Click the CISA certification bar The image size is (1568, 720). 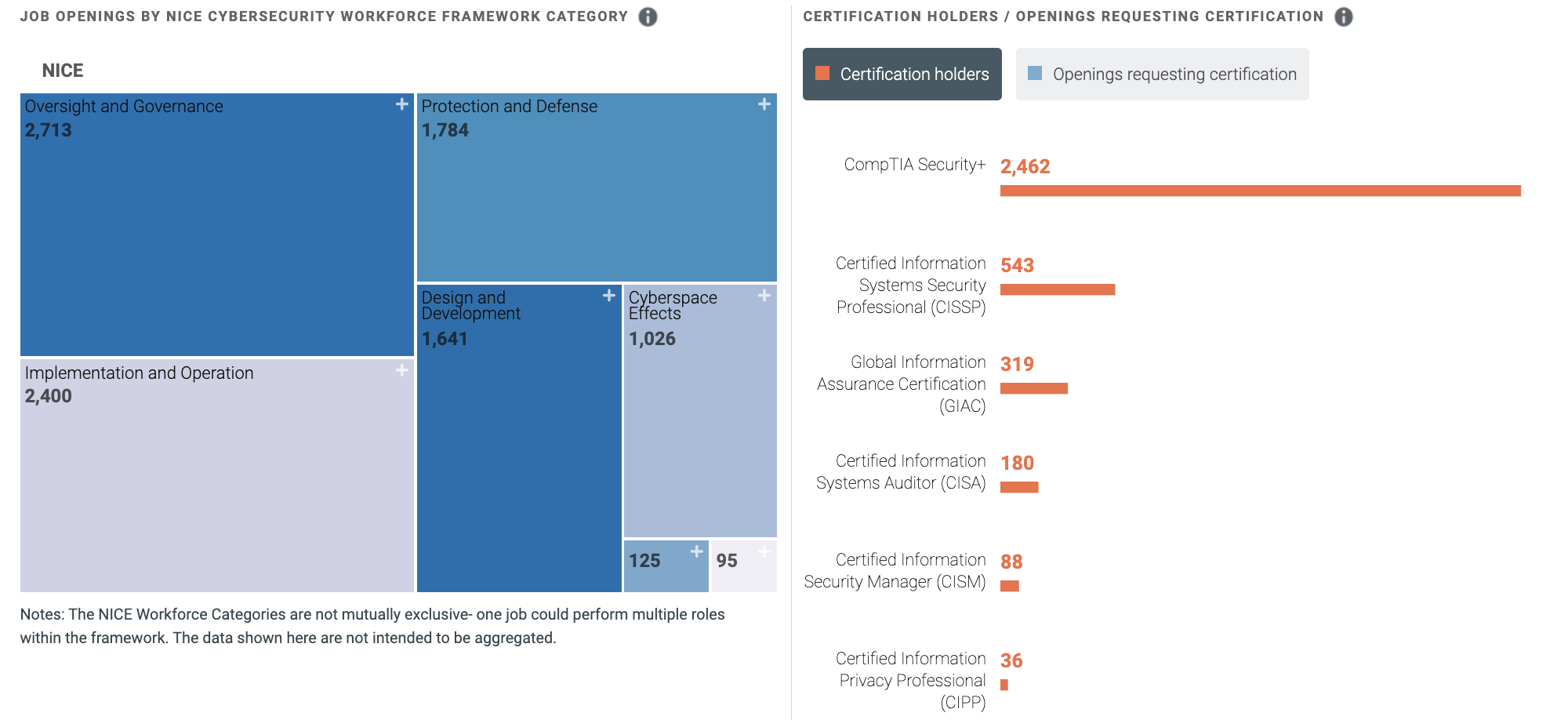pos(1019,487)
